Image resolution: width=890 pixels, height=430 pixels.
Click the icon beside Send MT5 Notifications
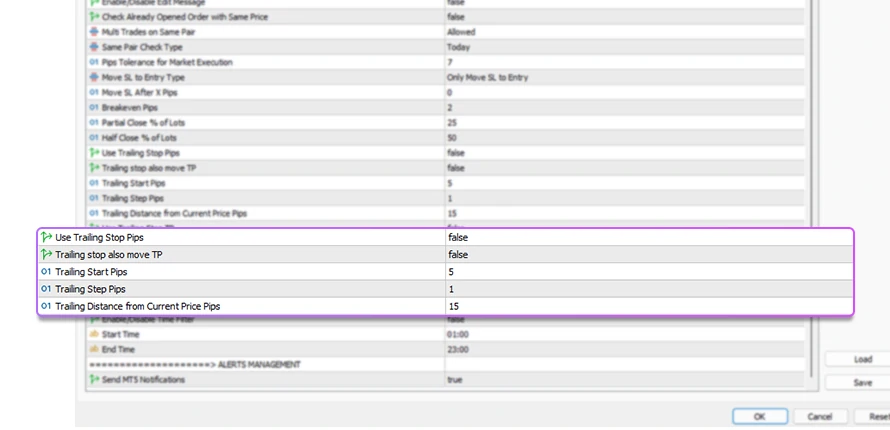click(94, 380)
